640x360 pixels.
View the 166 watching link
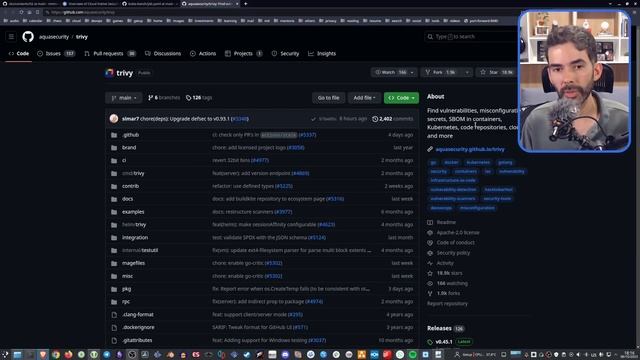pos(452,283)
